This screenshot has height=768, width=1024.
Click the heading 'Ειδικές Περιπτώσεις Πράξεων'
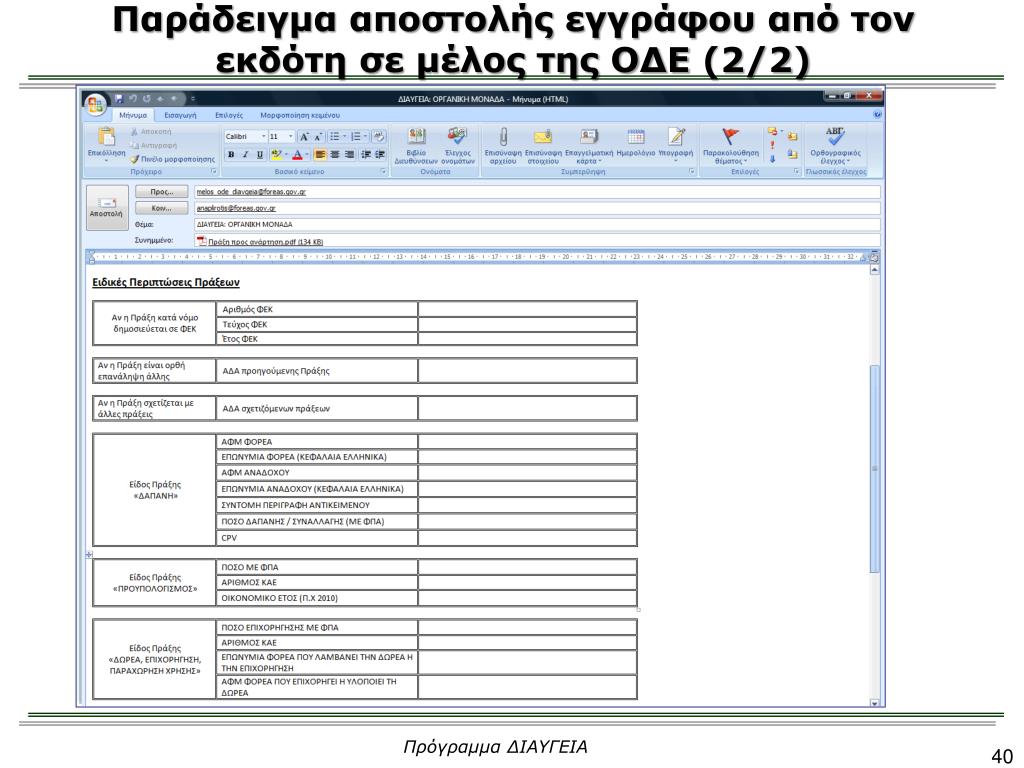[x=166, y=283]
